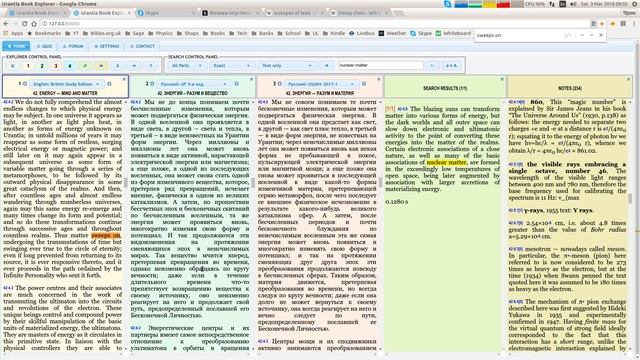Open the Русский: UF 5-е изд. translation dropdown
Screen dimensions: 640x360
[x=194, y=84]
